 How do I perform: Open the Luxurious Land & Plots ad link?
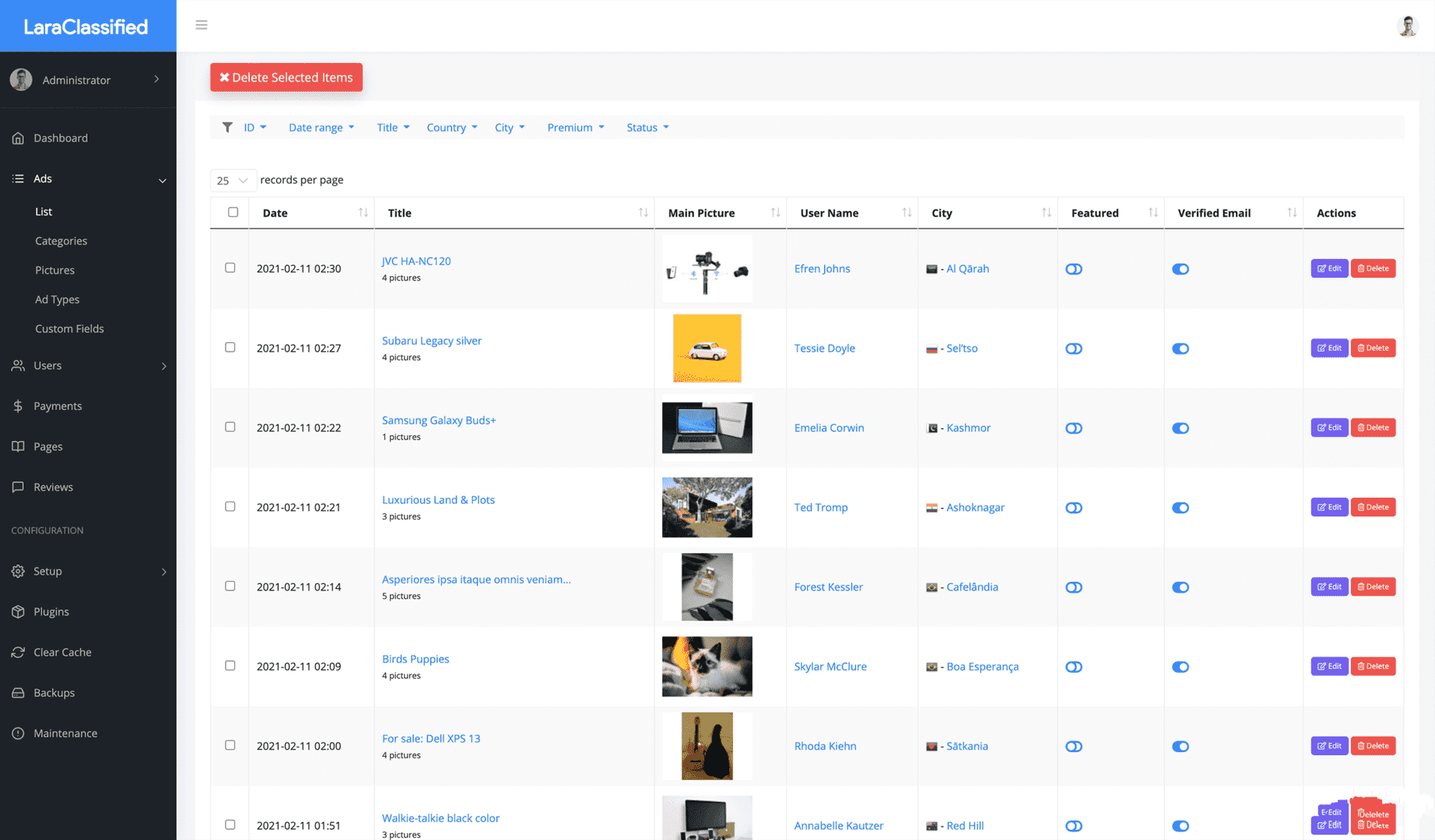438,500
